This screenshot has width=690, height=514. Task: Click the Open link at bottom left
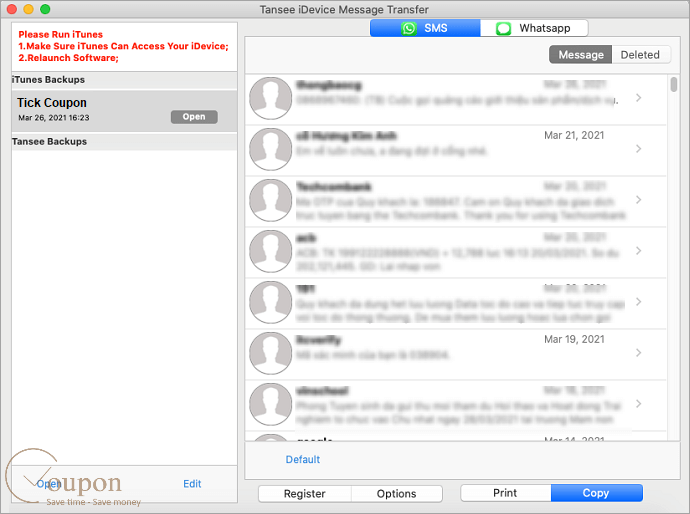(48, 484)
